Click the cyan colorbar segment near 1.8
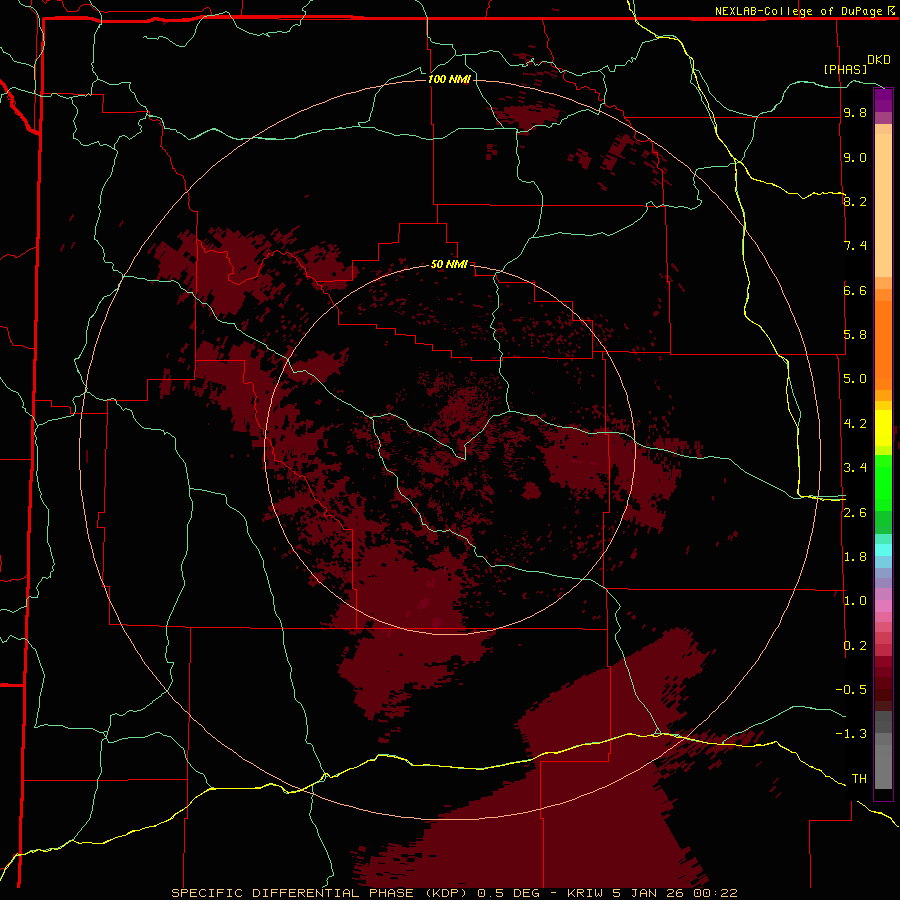 pos(883,550)
